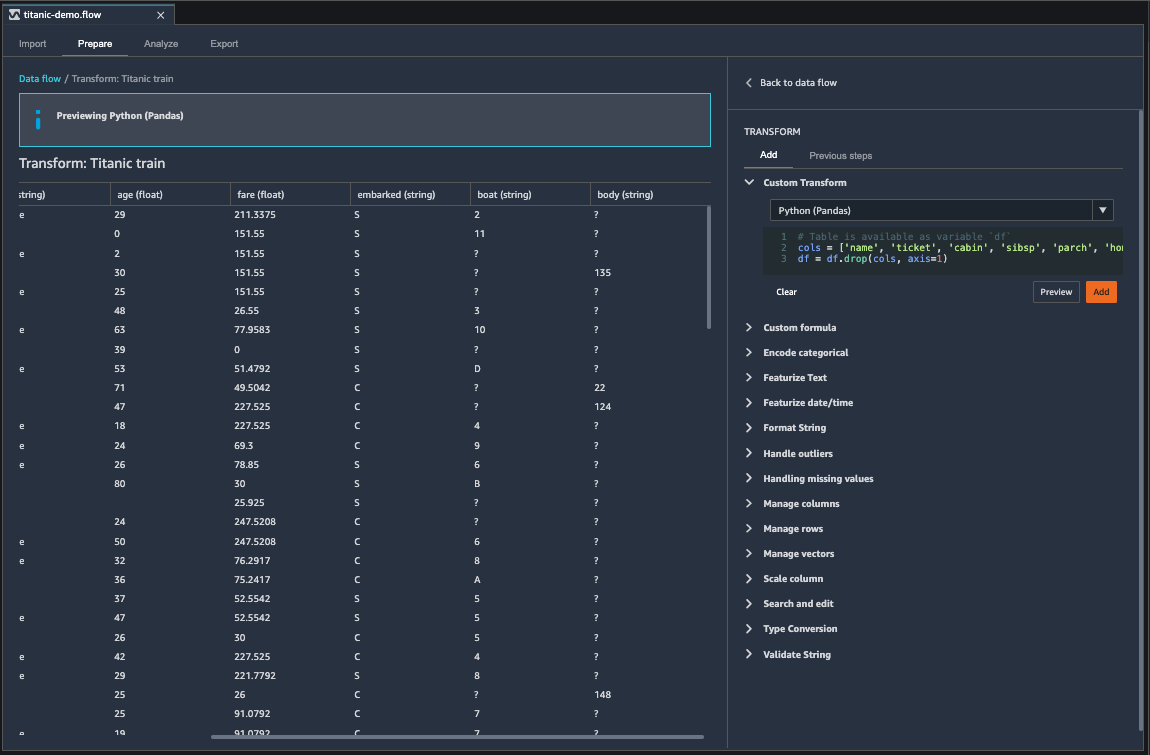Click the orange Add button
This screenshot has height=755, width=1150.
click(1101, 292)
